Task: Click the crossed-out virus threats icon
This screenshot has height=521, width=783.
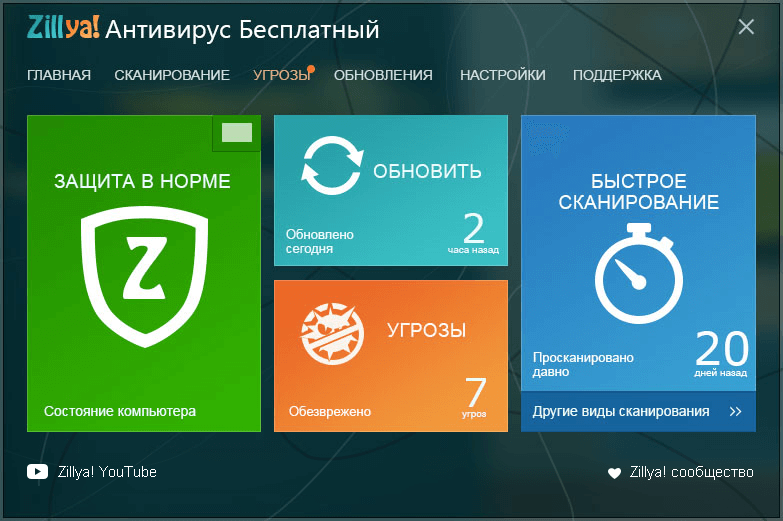Action: click(x=332, y=334)
